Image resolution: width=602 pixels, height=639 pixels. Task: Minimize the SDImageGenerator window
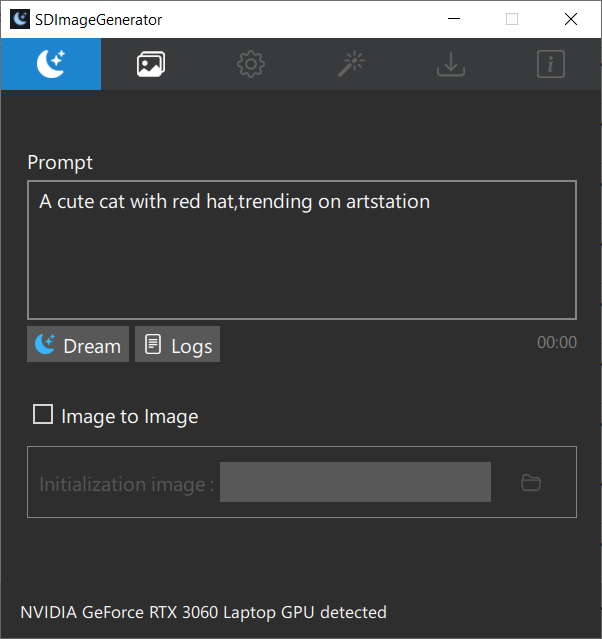[454, 19]
